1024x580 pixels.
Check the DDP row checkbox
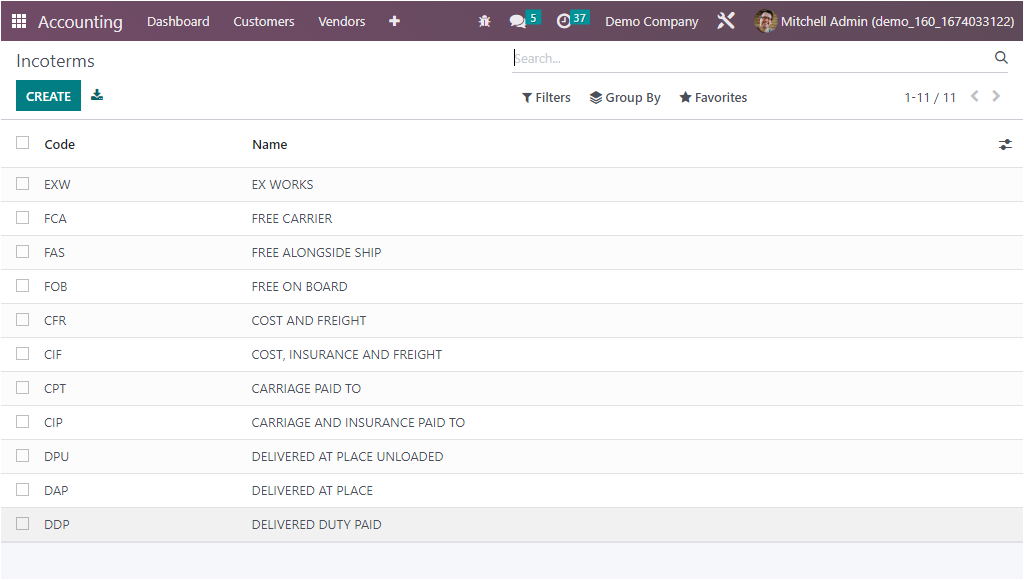pyautogui.click(x=23, y=523)
